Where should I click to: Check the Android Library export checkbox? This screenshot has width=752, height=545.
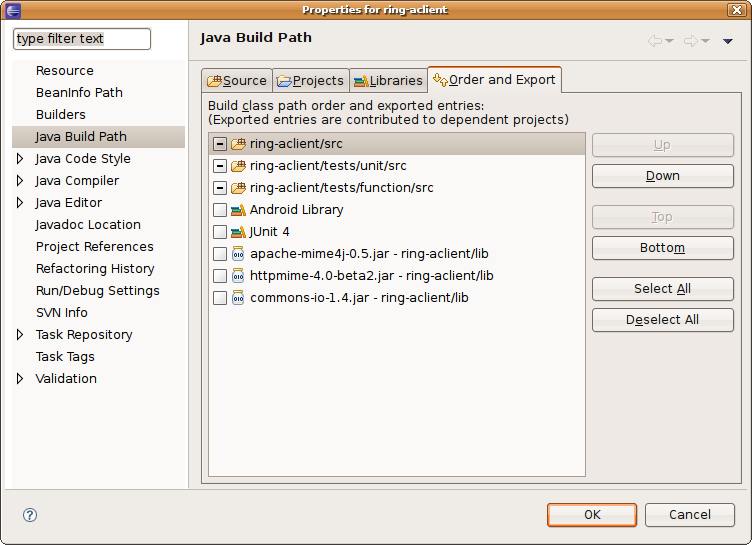tap(220, 210)
